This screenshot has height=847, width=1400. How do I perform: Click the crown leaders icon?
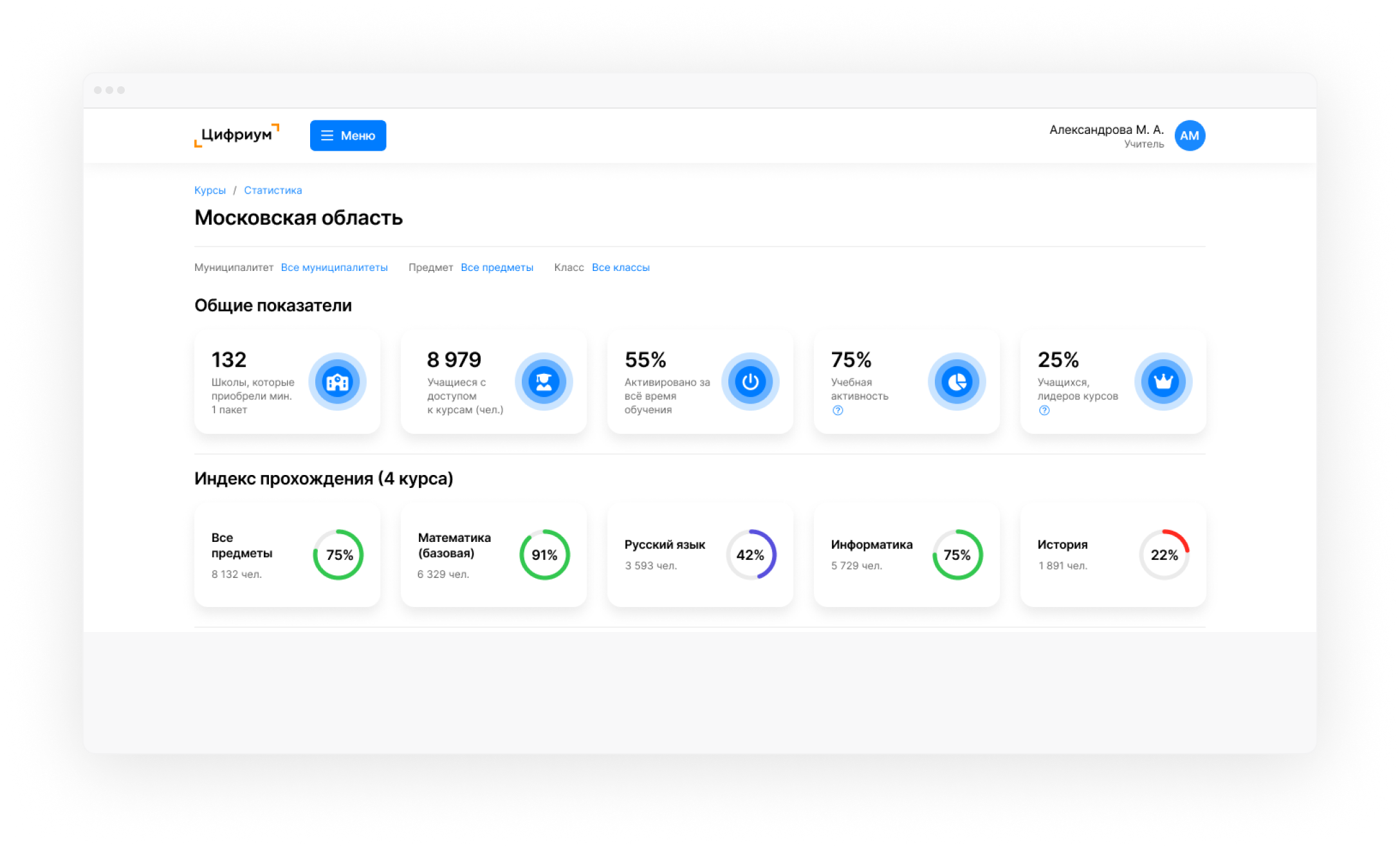pyautogui.click(x=1163, y=382)
